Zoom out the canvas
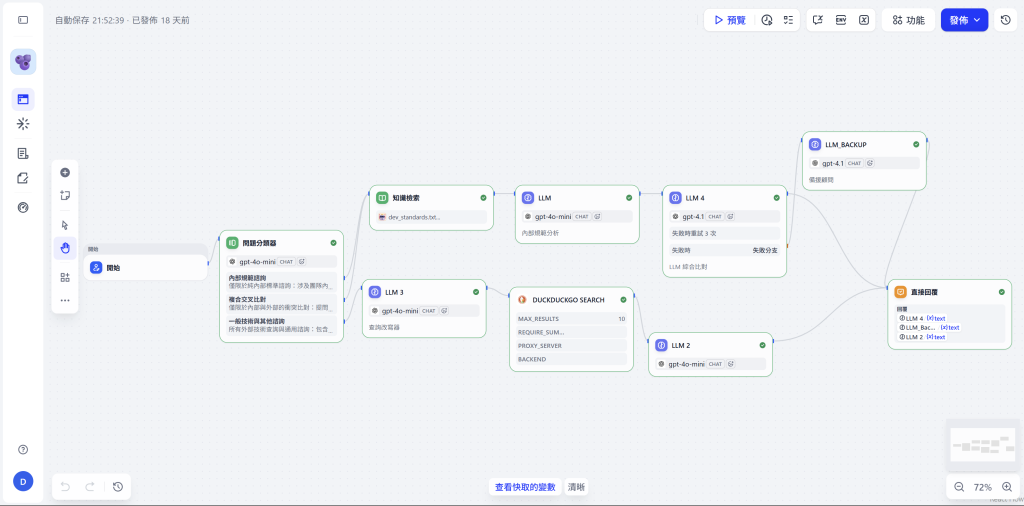Image resolution: width=1024 pixels, height=506 pixels. point(959,486)
